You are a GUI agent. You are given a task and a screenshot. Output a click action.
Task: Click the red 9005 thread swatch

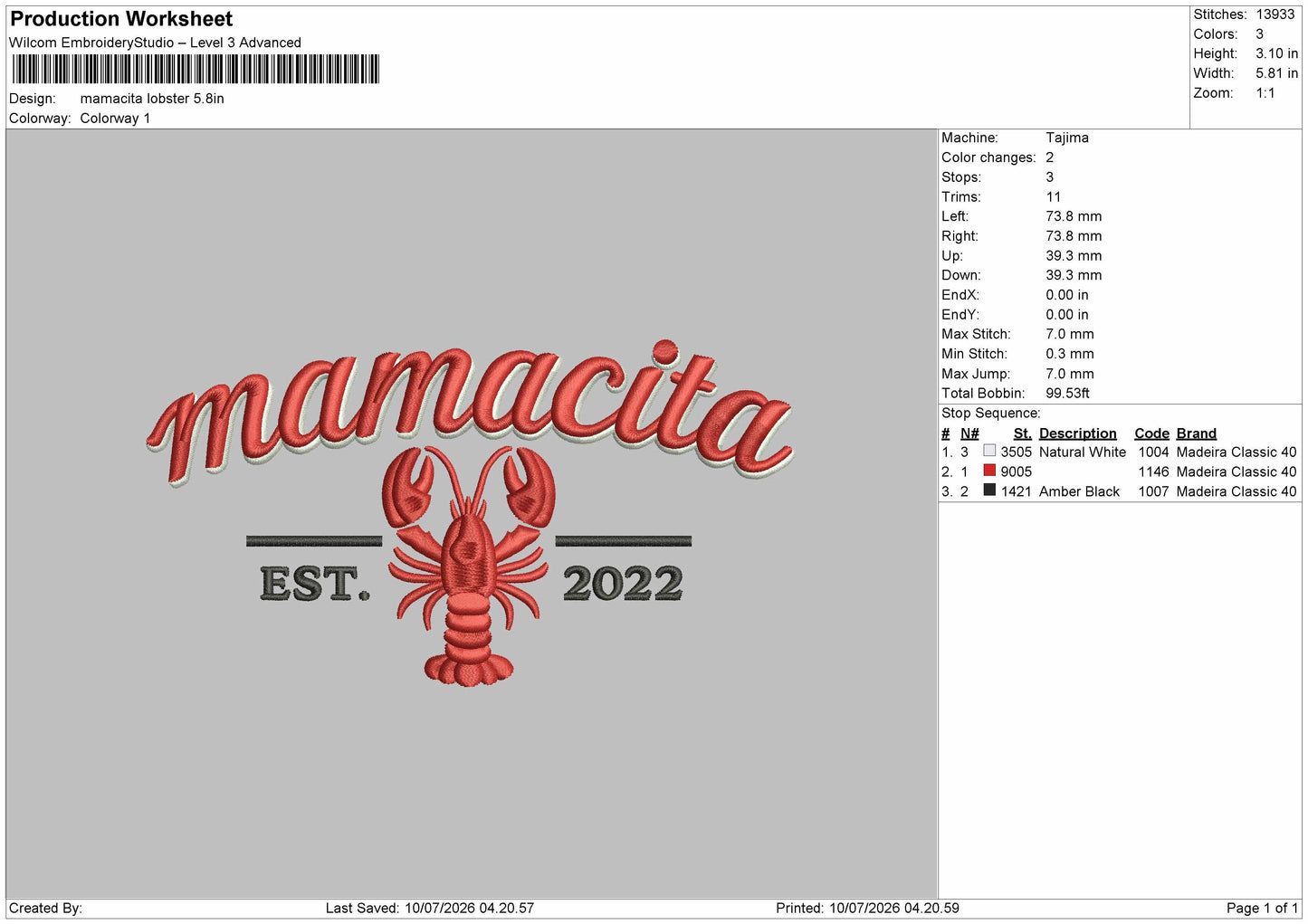coord(989,471)
